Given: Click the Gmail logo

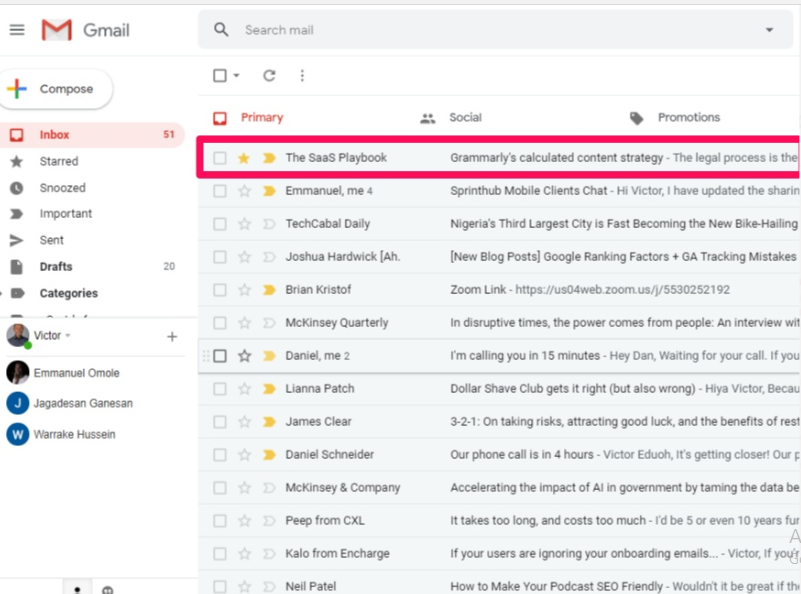Looking at the screenshot, I should pos(85,30).
